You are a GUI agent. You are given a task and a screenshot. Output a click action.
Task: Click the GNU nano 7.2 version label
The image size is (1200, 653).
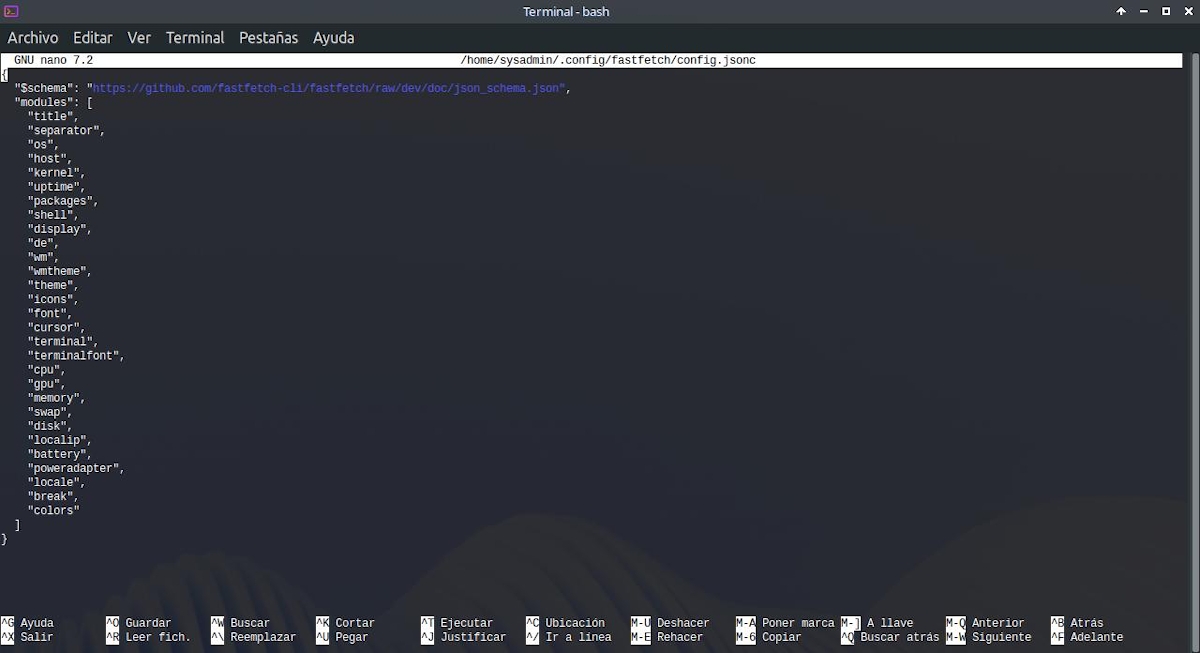click(53, 61)
